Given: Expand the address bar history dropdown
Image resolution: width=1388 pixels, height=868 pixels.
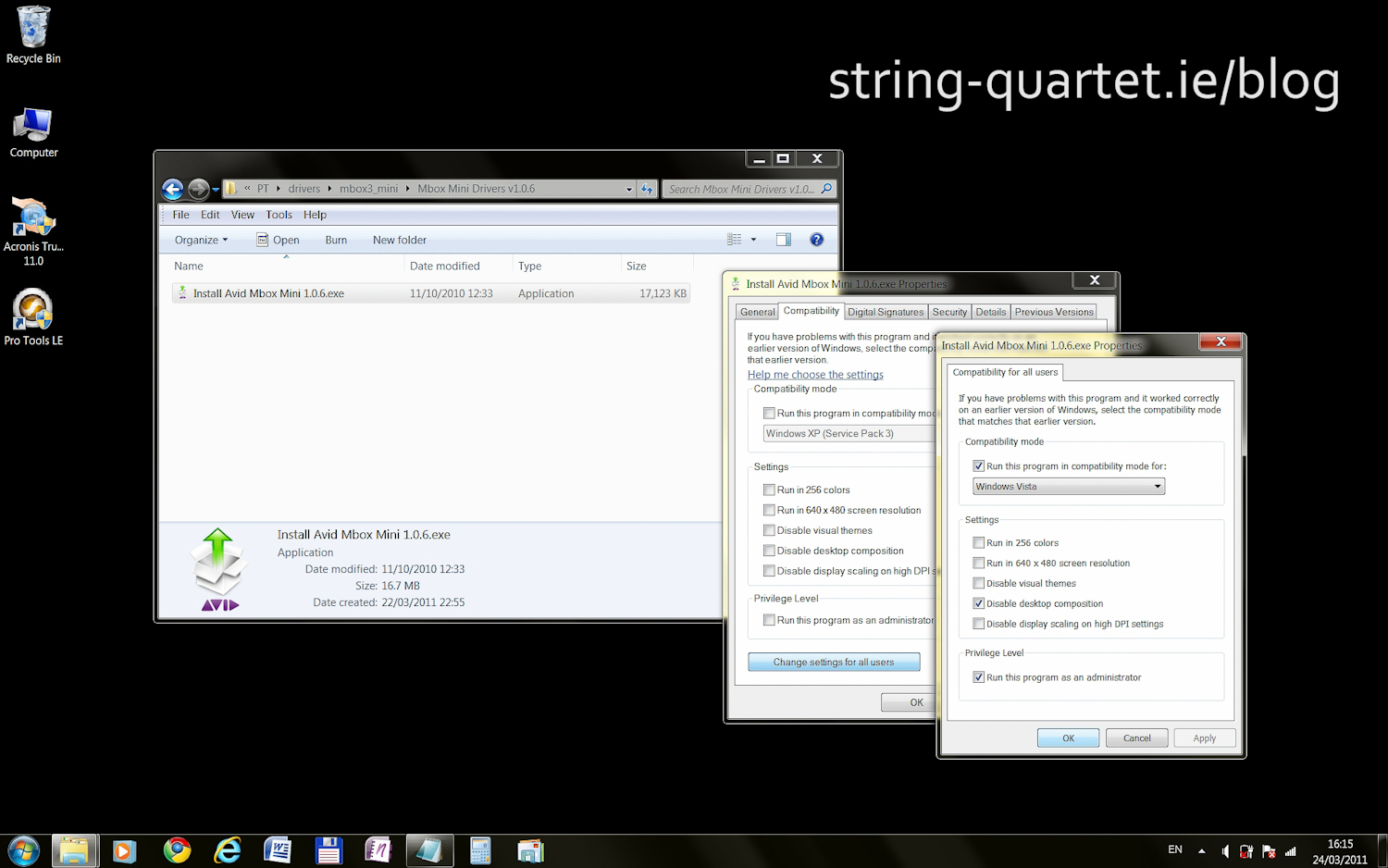Looking at the screenshot, I should [628, 189].
